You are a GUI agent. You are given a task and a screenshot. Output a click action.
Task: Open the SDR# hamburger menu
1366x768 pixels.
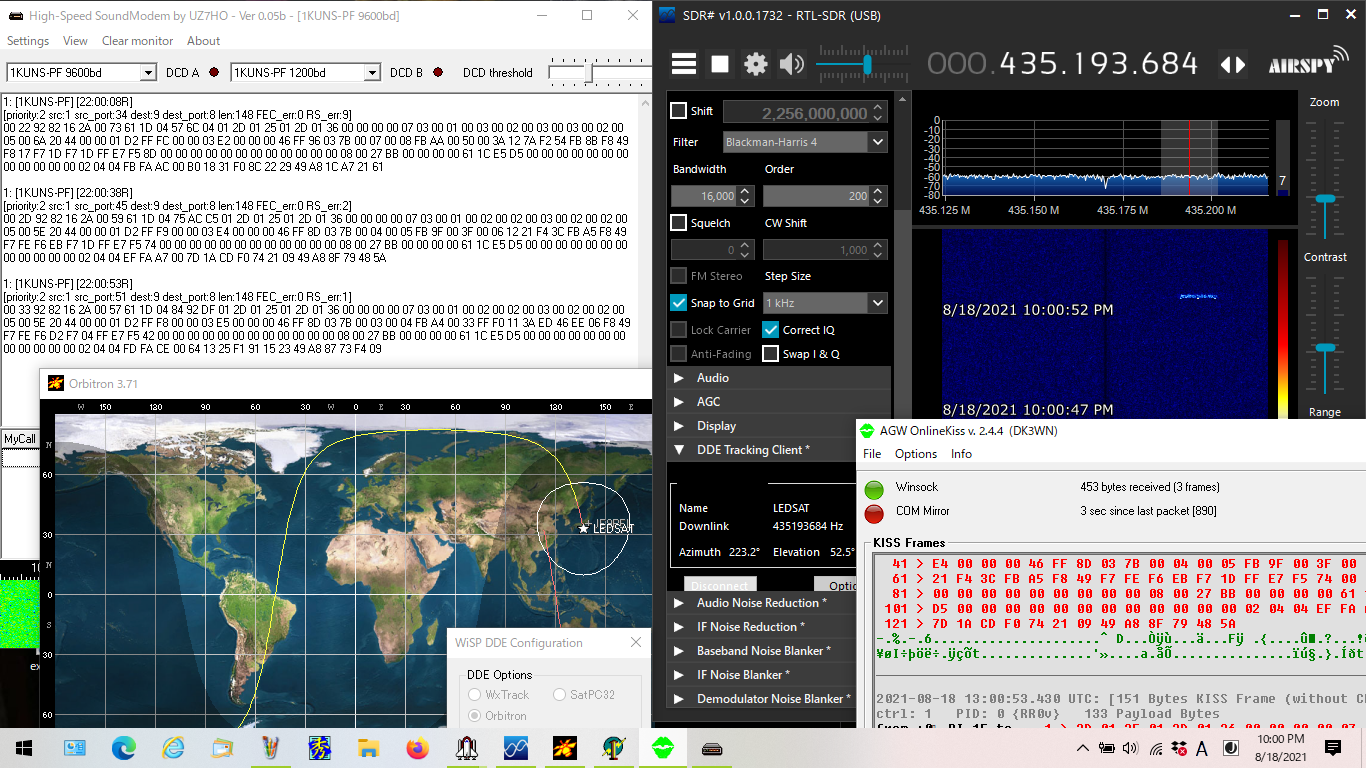click(x=684, y=64)
